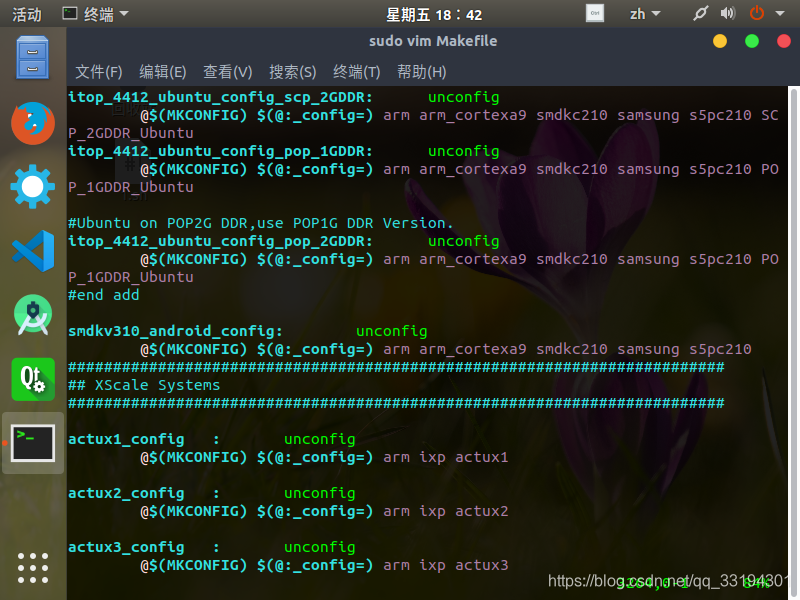The width and height of the screenshot is (800, 600).
Task: Open the 查看(V) menu
Action: 228,72
